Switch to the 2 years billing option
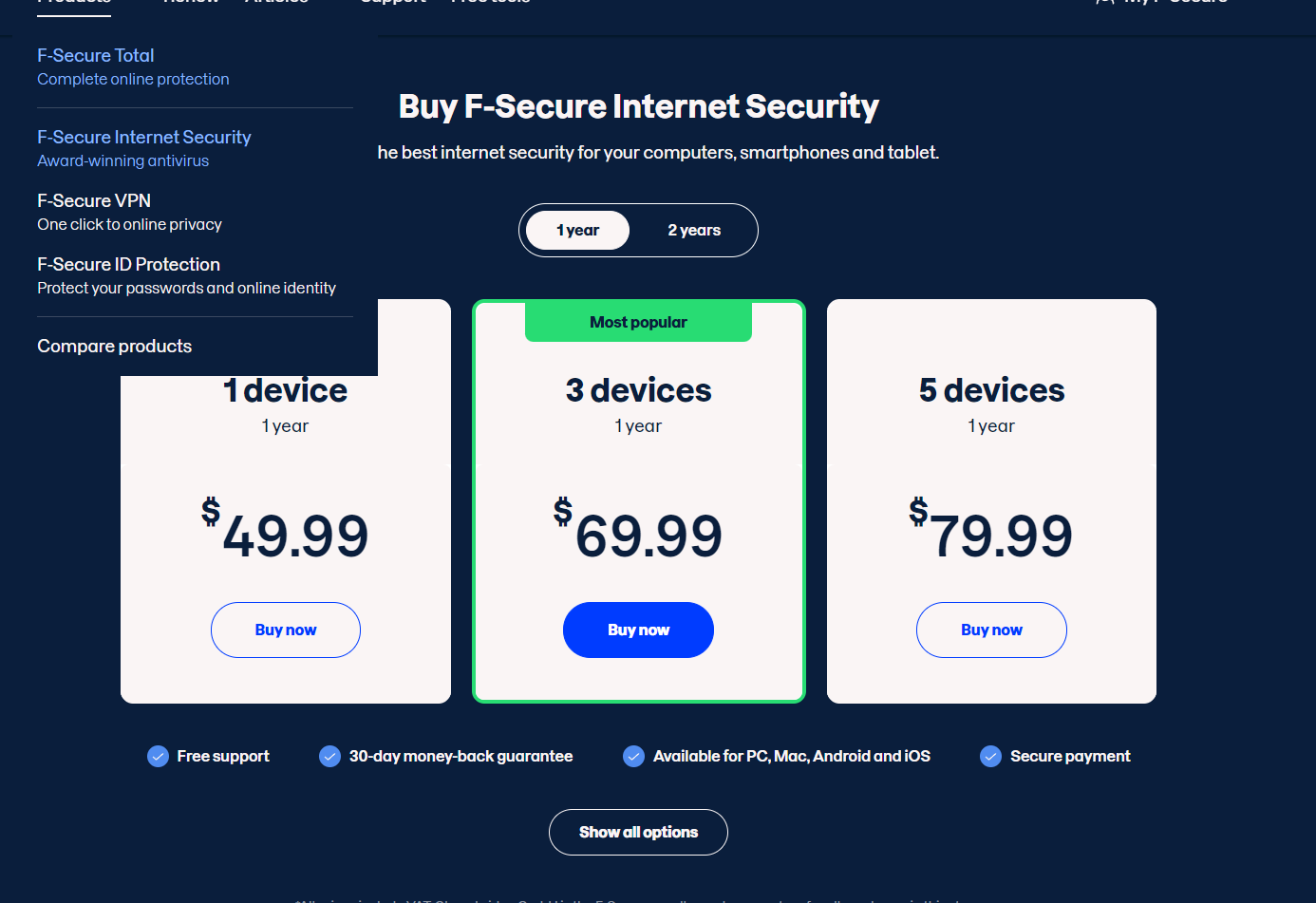1316x903 pixels. pyautogui.click(x=694, y=231)
